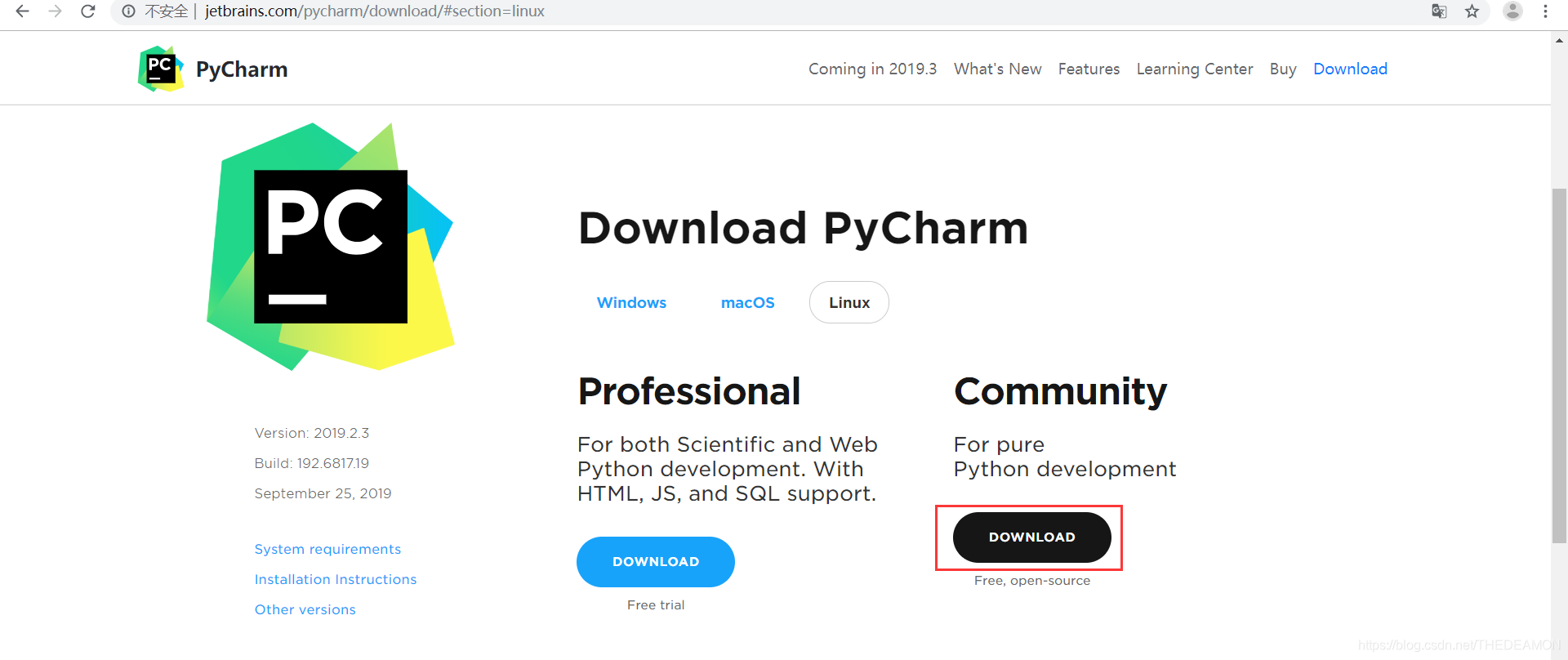Go to the Features page
1568x660 pixels.
1089,69
